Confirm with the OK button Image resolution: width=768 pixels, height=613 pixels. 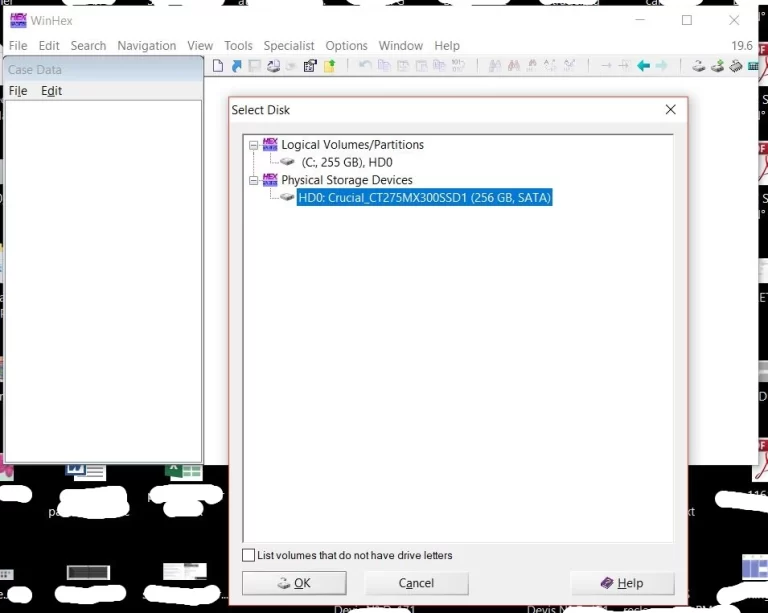click(x=294, y=583)
